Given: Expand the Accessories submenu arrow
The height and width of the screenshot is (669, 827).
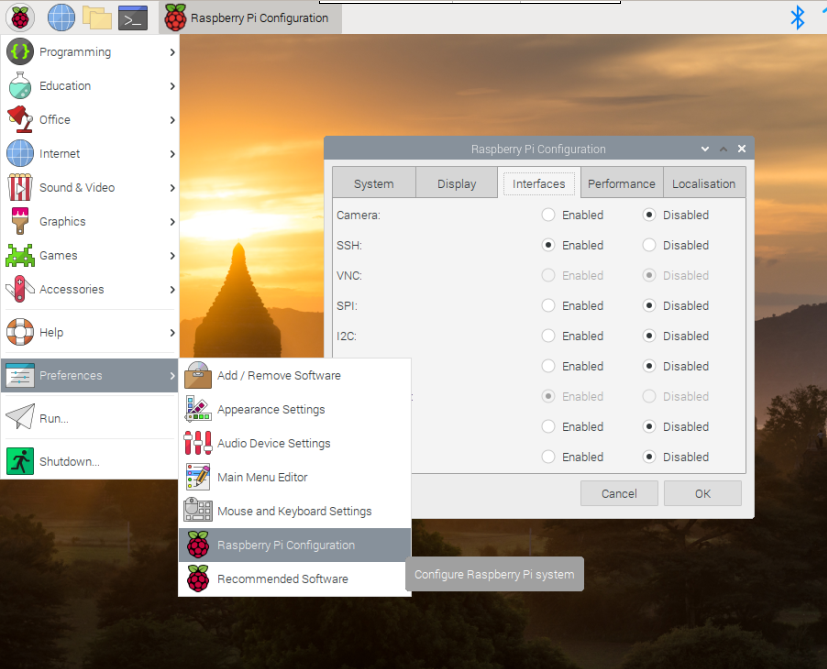Looking at the screenshot, I should coord(172,289).
